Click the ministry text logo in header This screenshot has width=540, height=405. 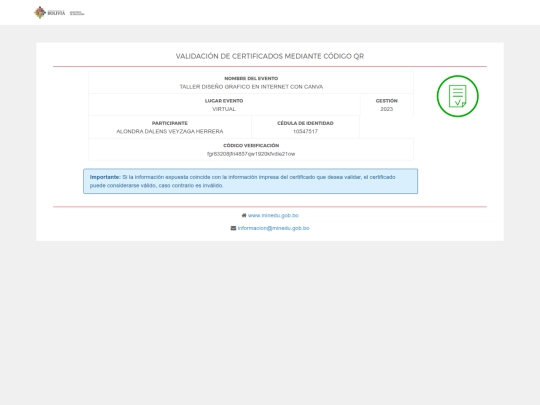point(77,13)
